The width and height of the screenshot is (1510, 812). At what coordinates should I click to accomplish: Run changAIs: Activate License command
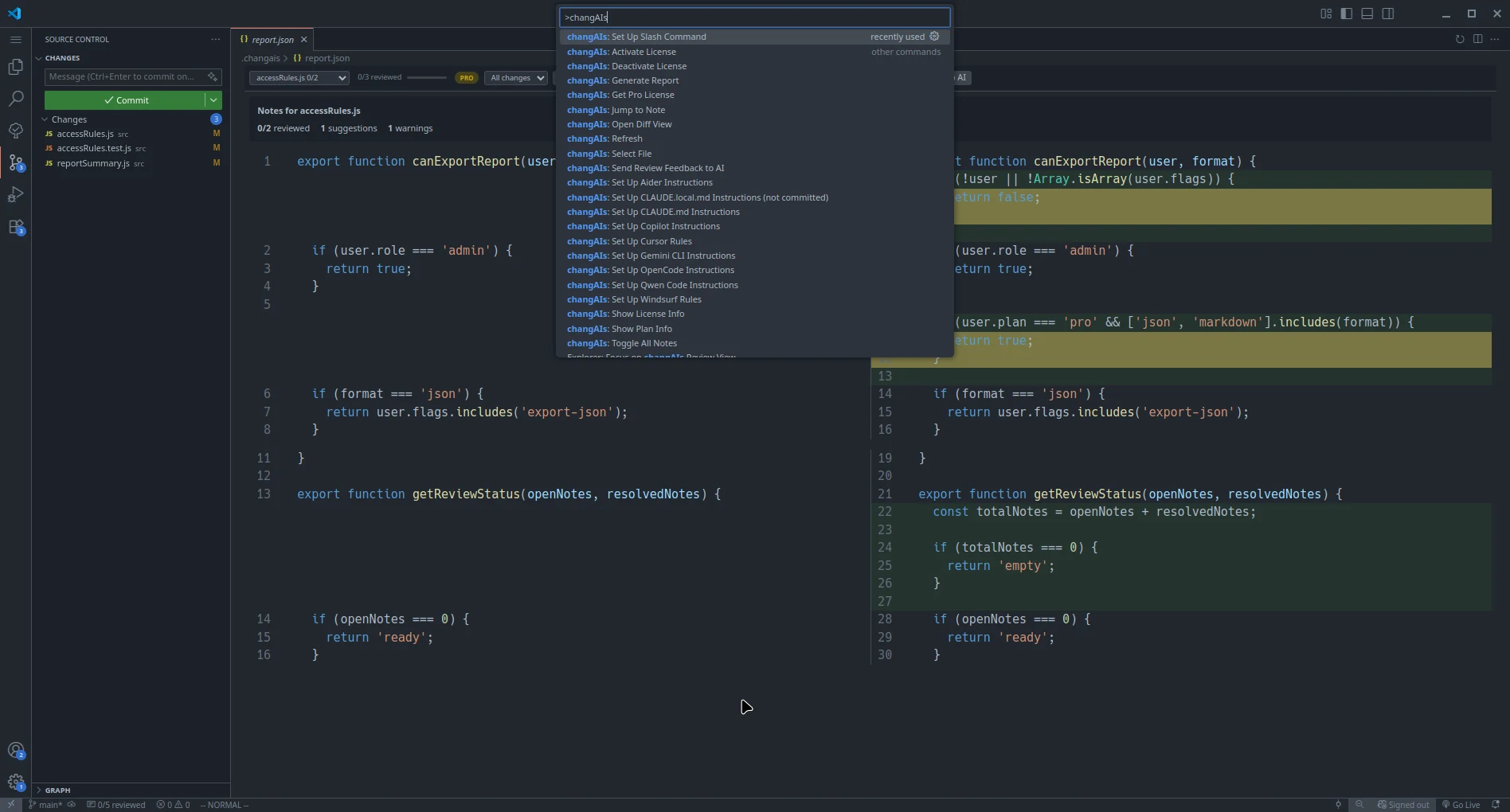[x=754, y=52]
